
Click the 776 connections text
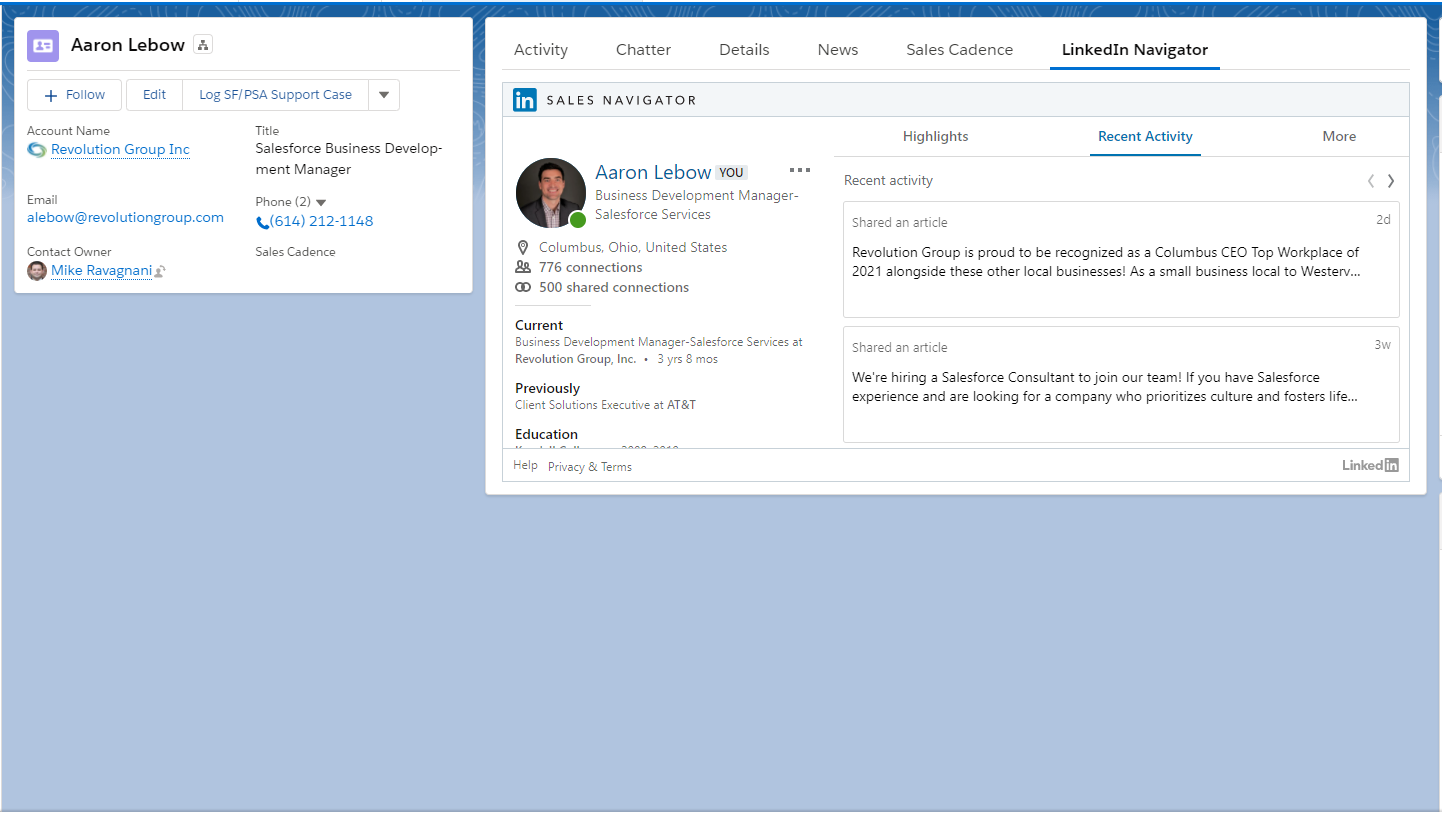click(590, 268)
